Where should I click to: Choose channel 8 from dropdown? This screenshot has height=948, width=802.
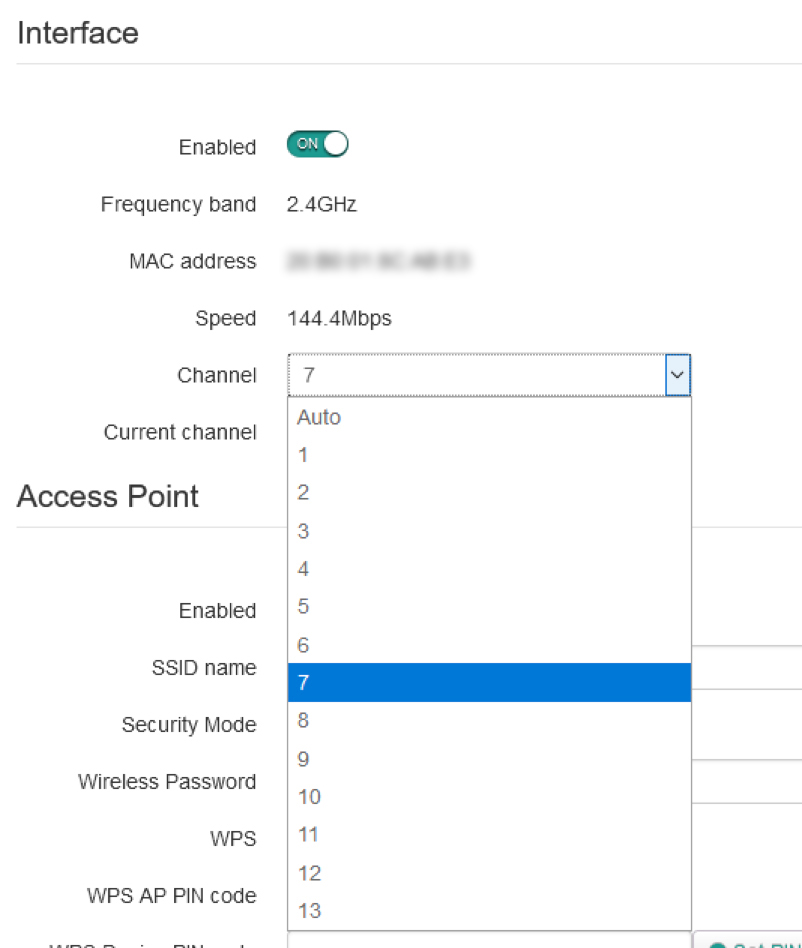coord(489,721)
